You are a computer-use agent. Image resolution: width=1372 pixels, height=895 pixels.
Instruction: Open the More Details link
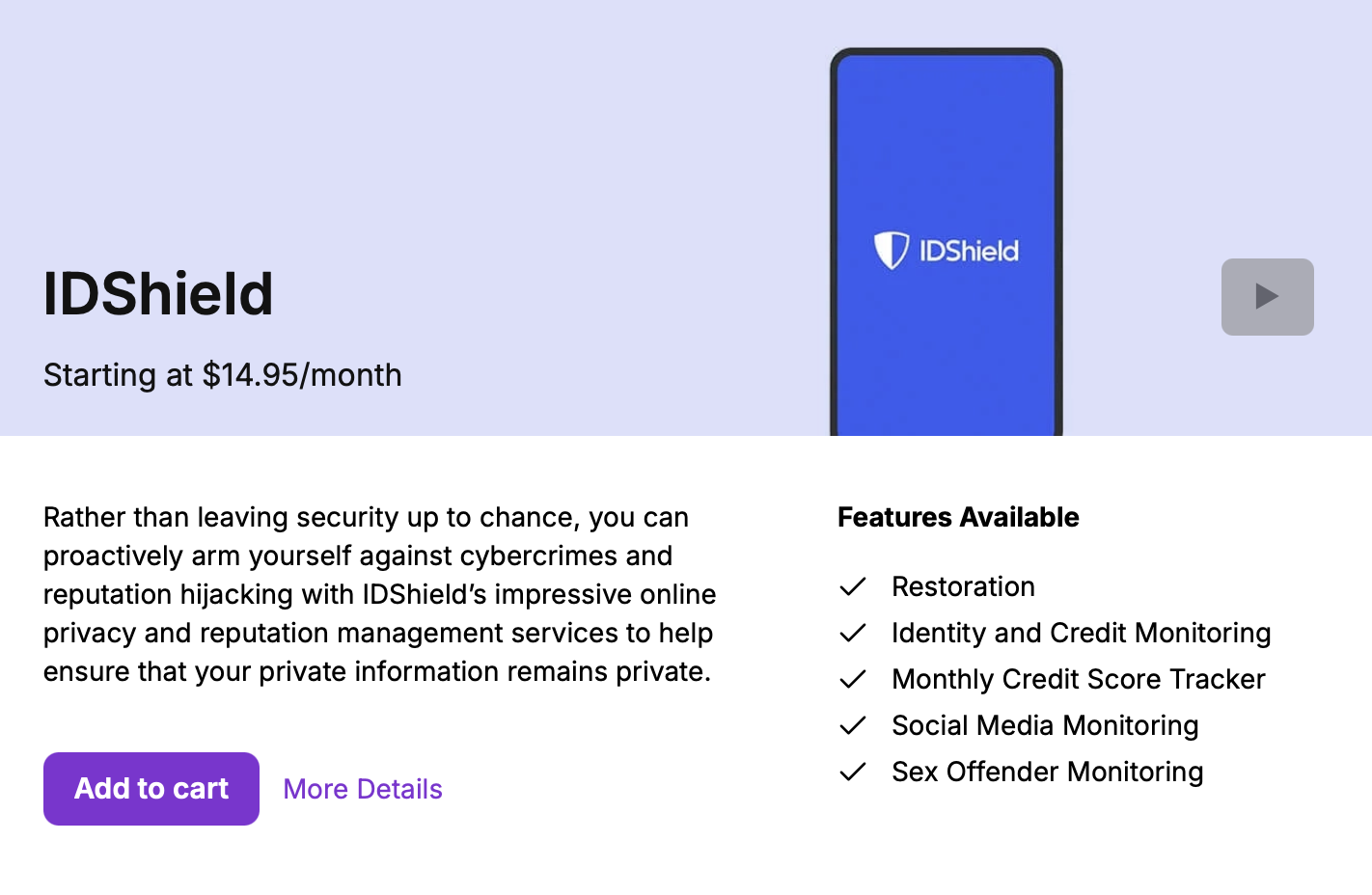click(363, 789)
